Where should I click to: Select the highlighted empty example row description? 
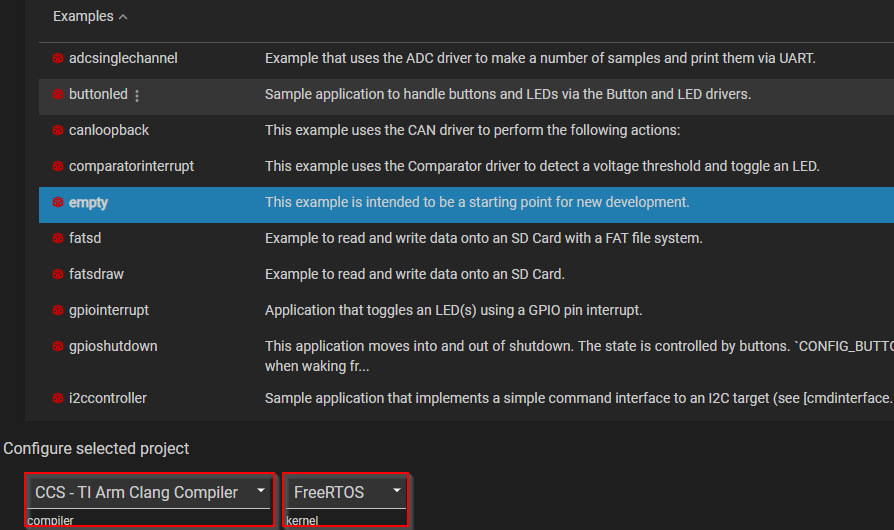(x=477, y=202)
